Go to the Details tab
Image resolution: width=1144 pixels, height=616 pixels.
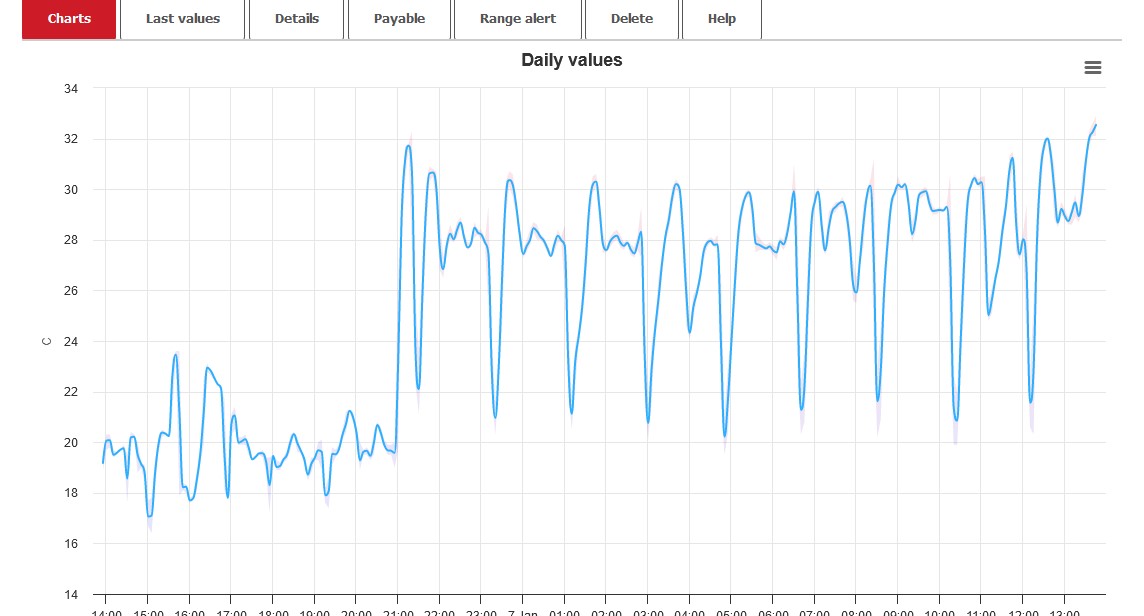(296, 19)
